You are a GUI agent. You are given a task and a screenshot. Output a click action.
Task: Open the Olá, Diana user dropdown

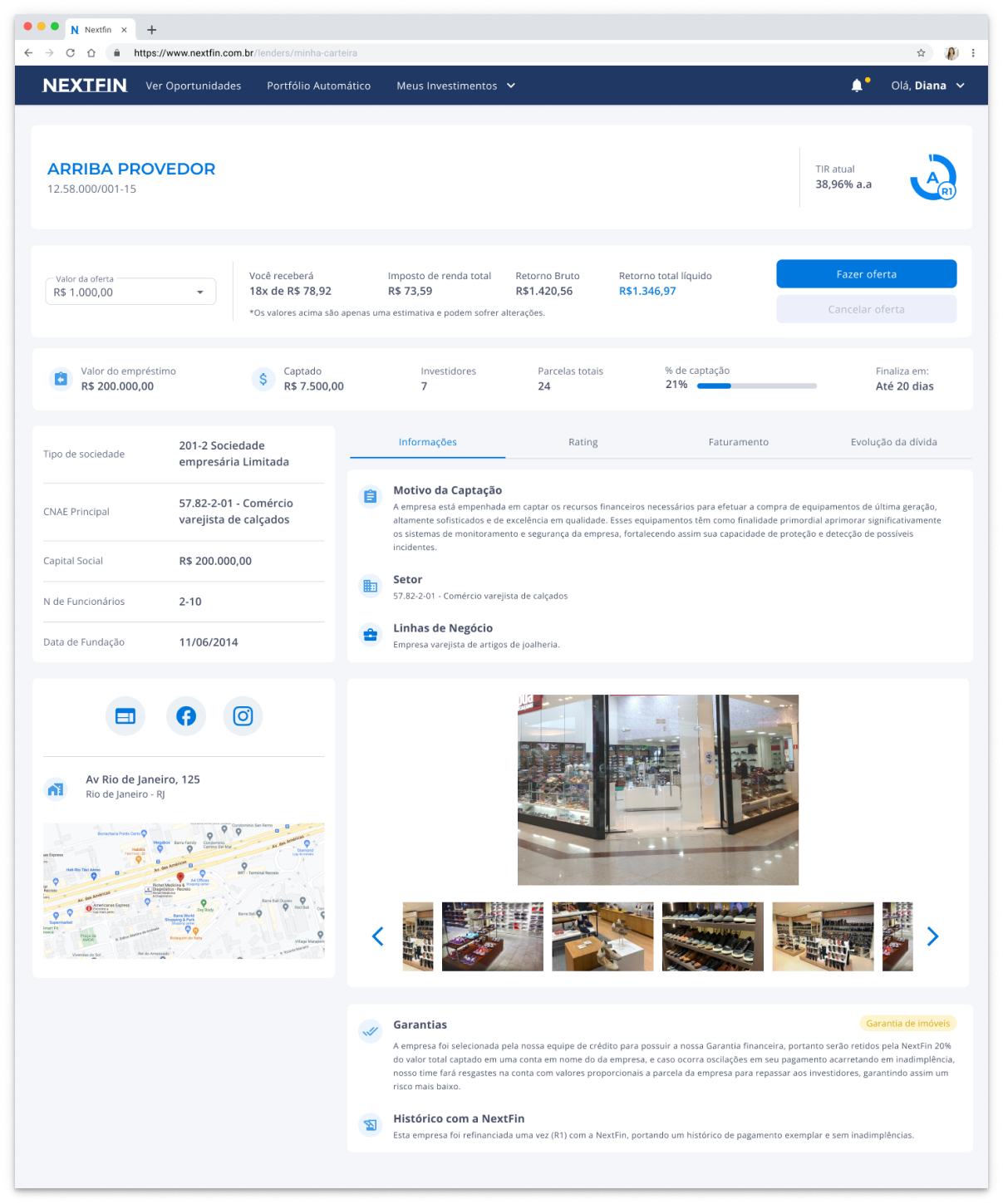927,86
